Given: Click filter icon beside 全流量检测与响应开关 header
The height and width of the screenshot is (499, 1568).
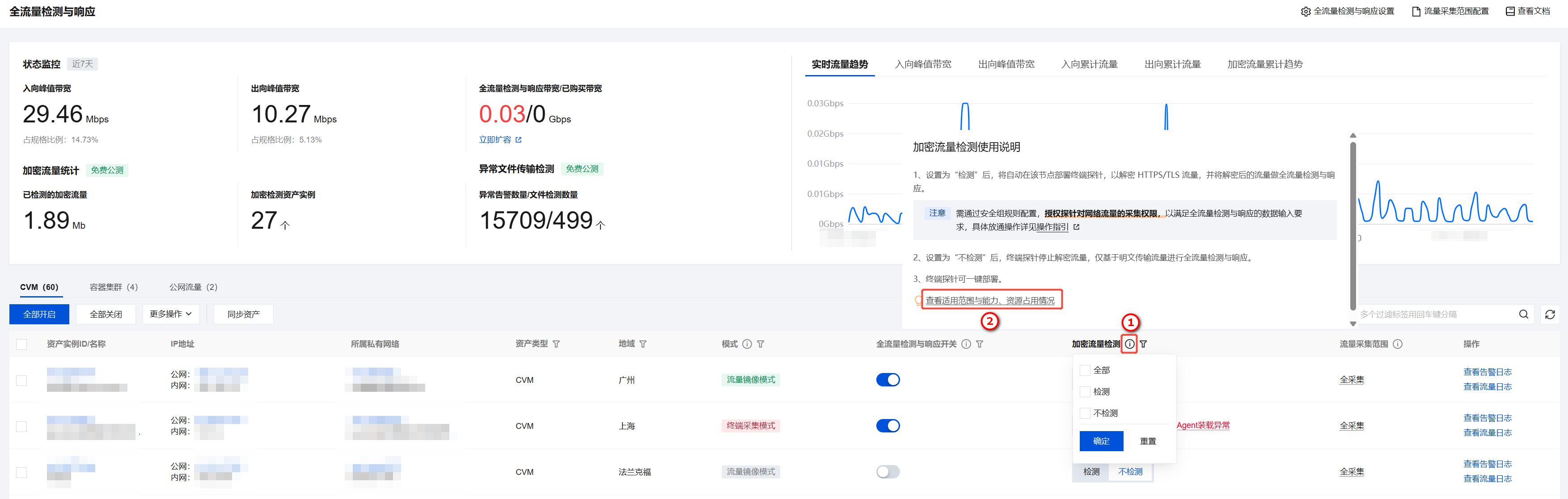Looking at the screenshot, I should point(980,344).
